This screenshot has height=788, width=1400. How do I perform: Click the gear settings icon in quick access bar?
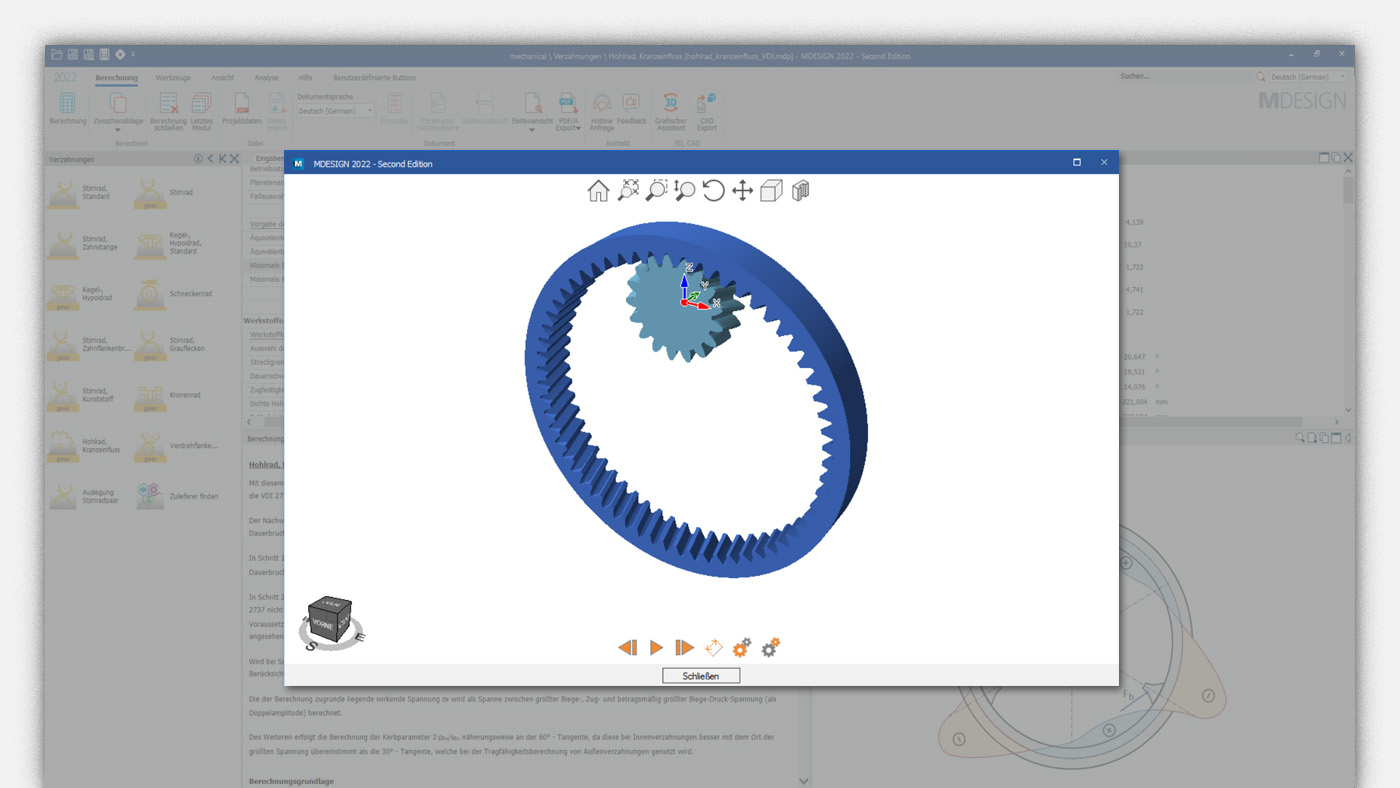[120, 55]
